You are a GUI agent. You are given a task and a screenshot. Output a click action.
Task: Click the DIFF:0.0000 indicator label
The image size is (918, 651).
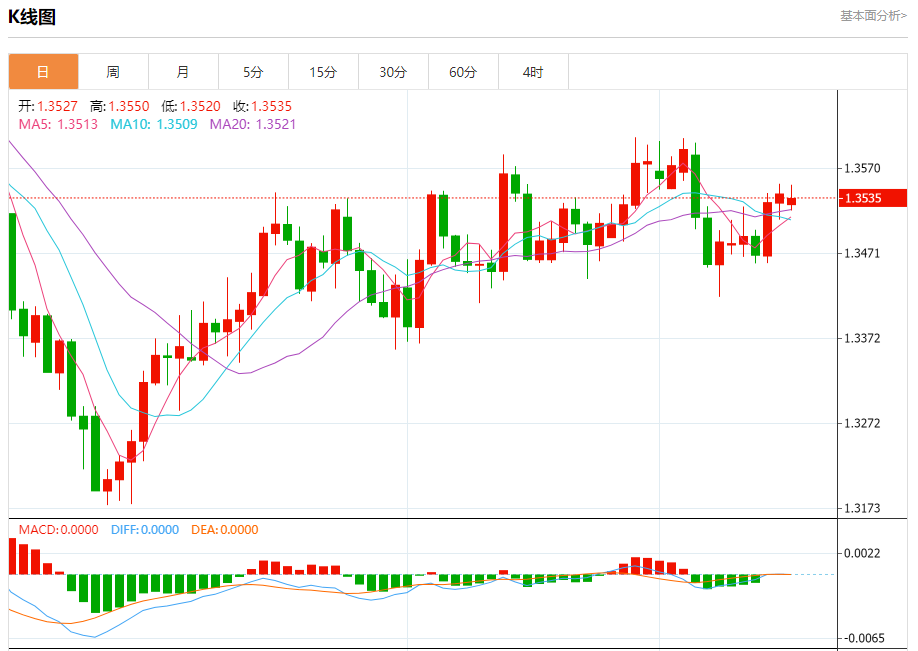pos(145,530)
